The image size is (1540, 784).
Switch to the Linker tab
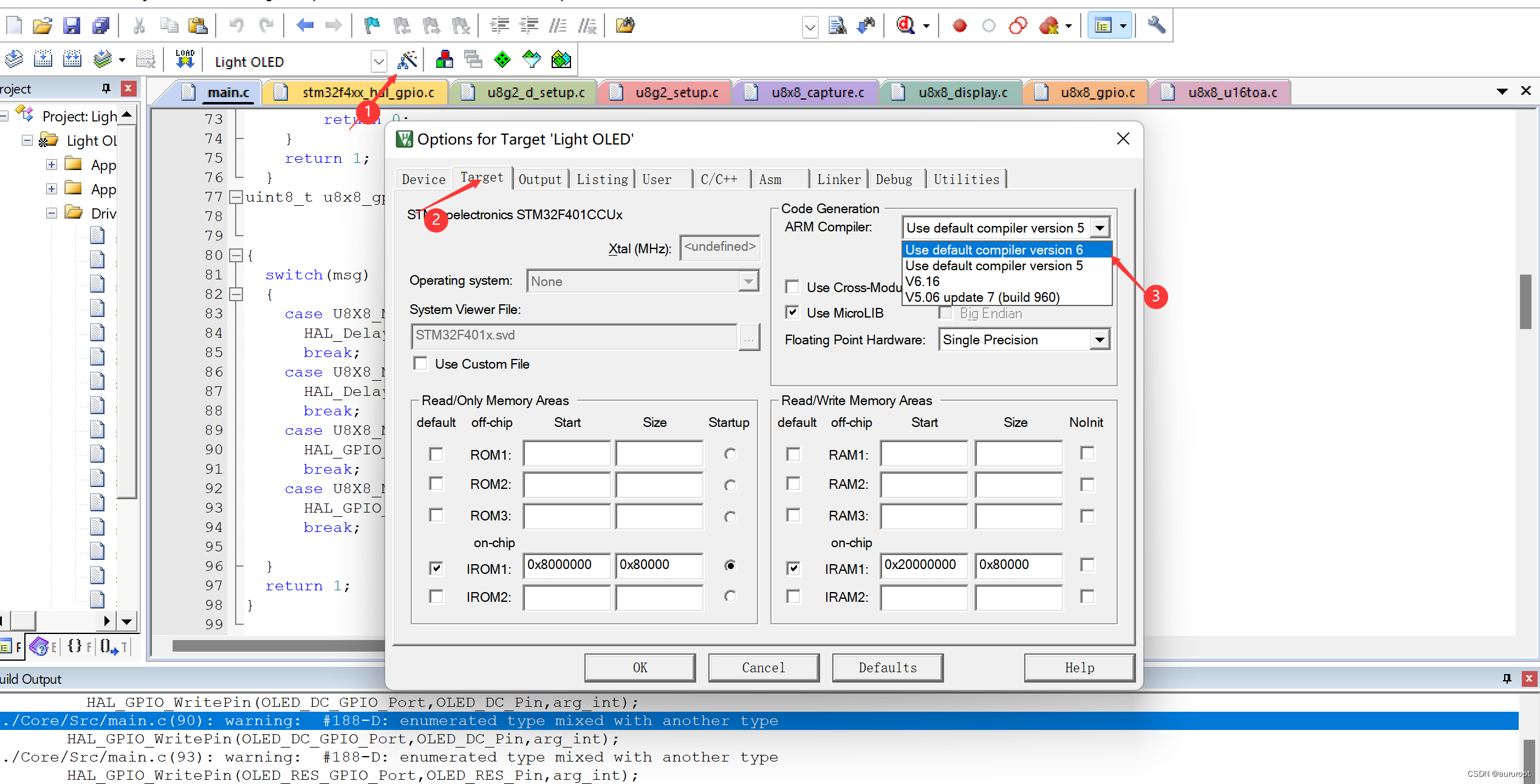838,179
